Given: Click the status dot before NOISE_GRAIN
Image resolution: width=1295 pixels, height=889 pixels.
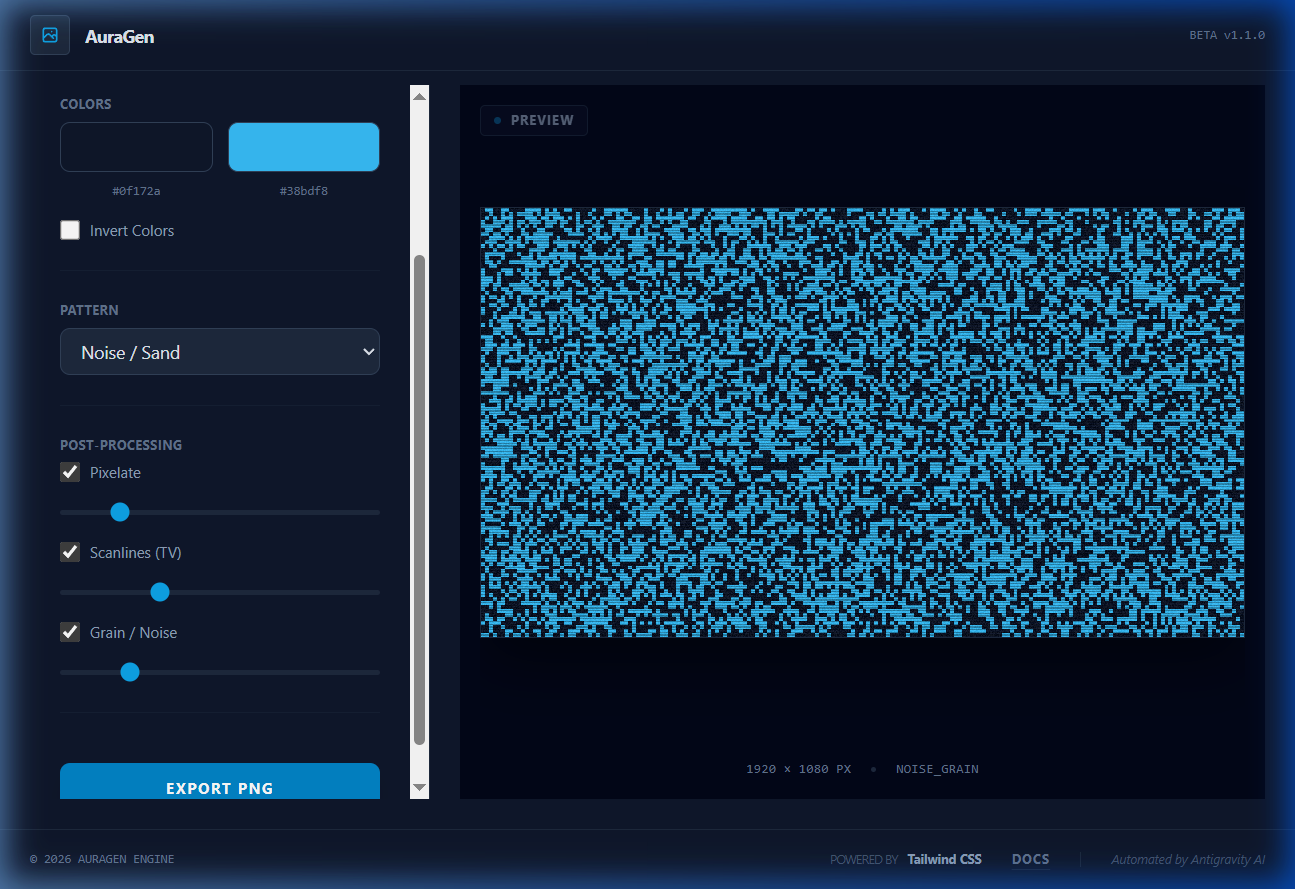Looking at the screenshot, I should coord(874,769).
